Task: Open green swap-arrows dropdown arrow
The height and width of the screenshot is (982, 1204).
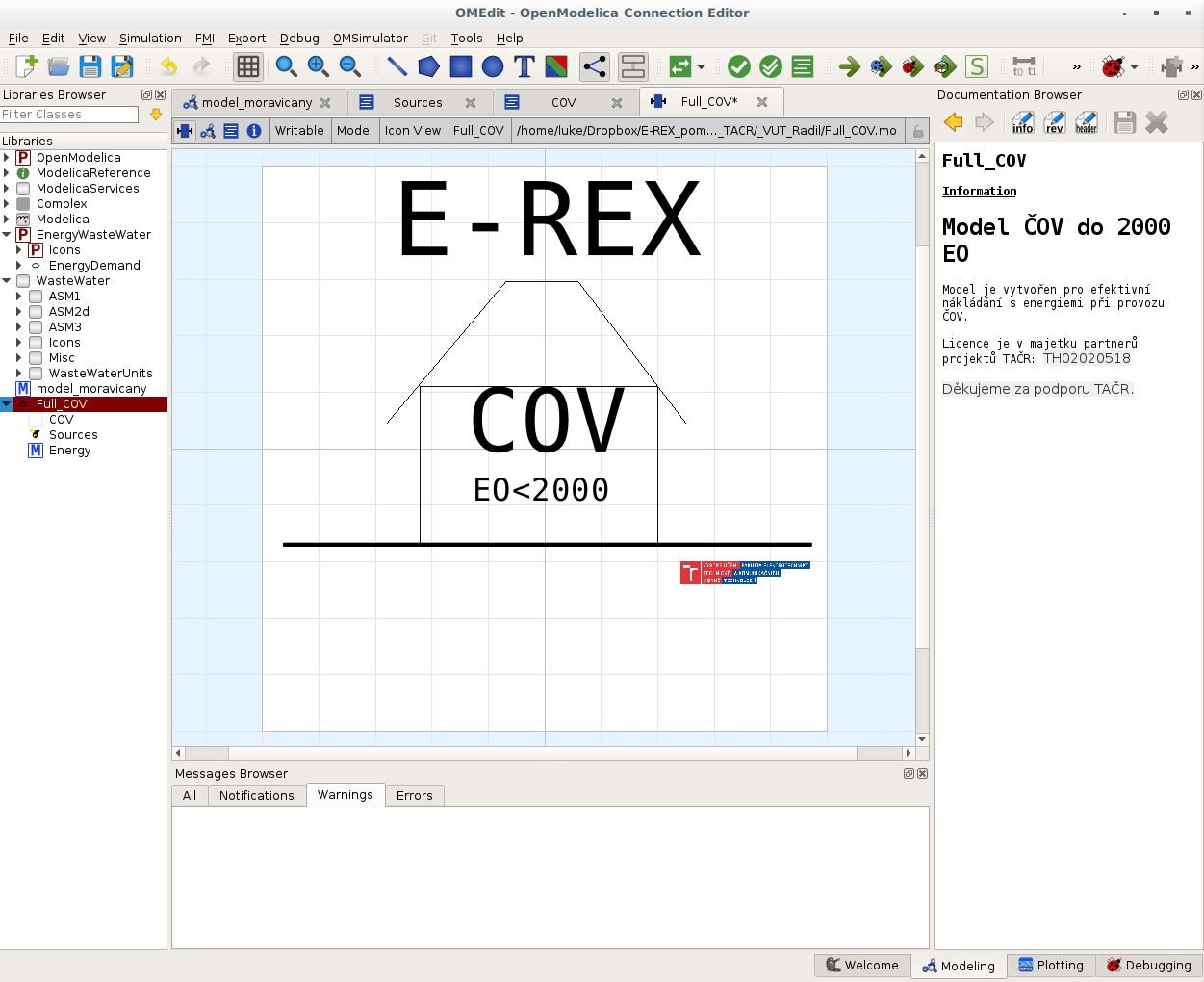Action: 701,66
